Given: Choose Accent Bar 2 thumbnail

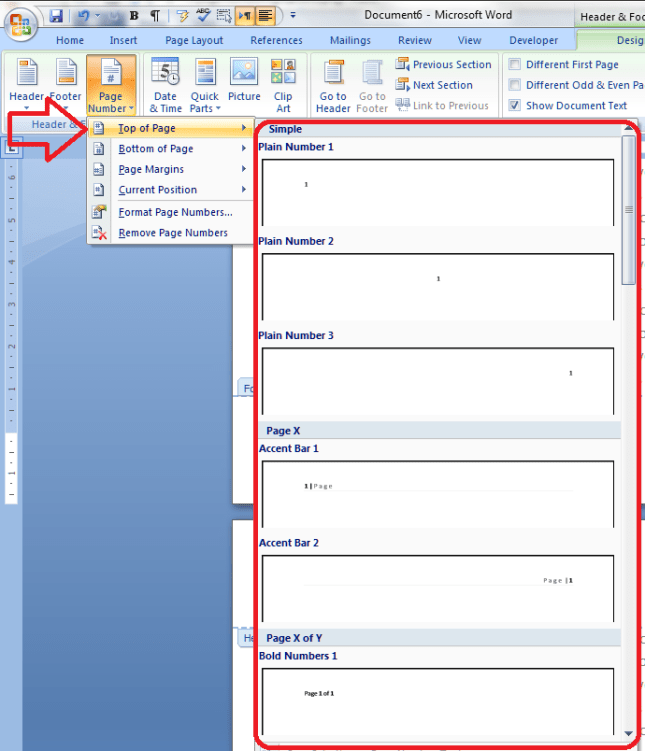Looking at the screenshot, I should click(x=438, y=589).
